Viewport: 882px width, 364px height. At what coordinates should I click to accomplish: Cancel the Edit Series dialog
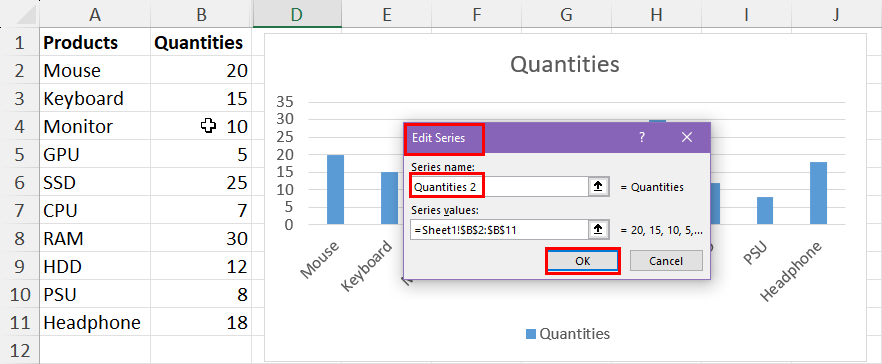click(666, 261)
